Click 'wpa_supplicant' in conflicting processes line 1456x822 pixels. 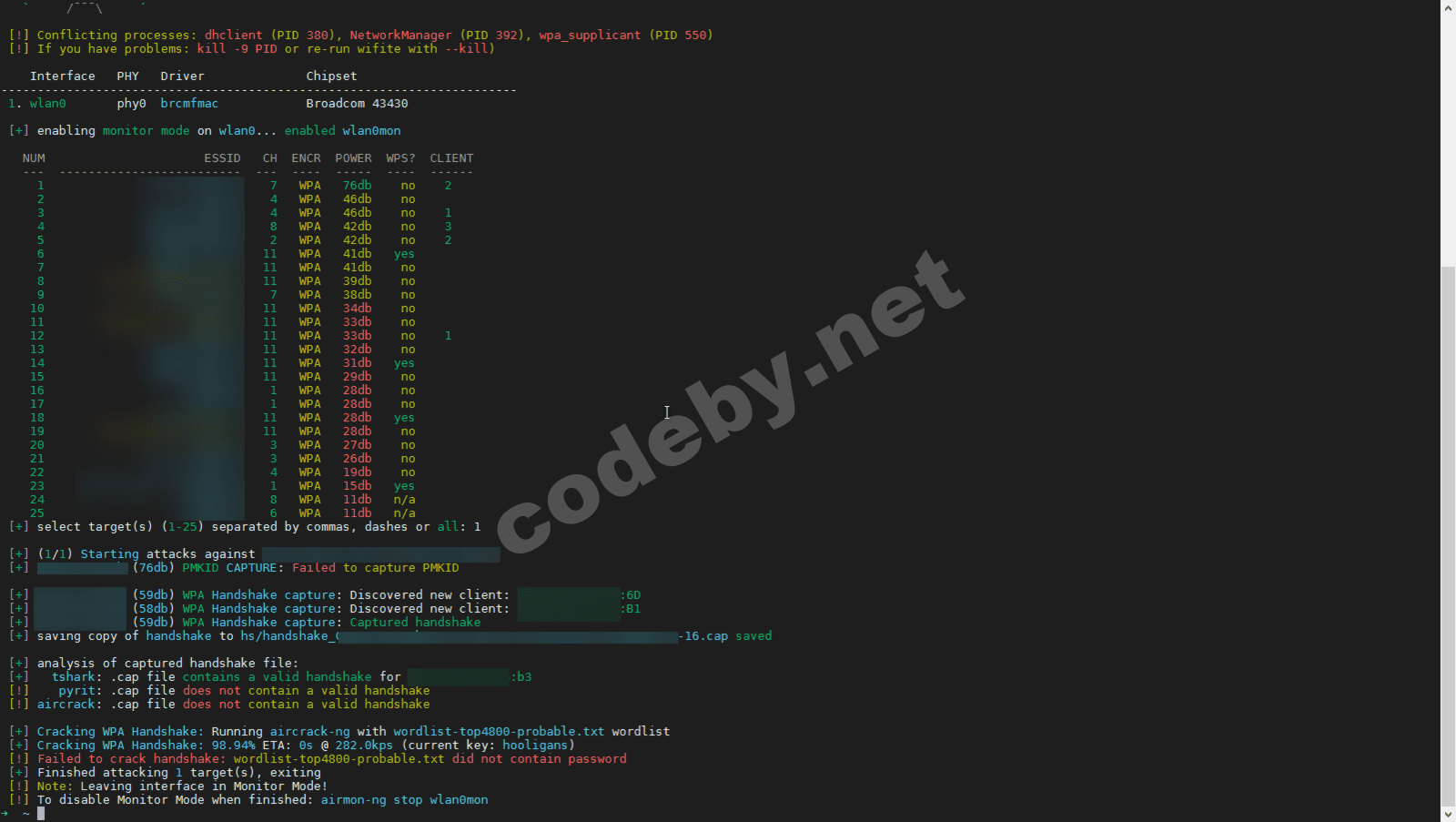(590, 36)
